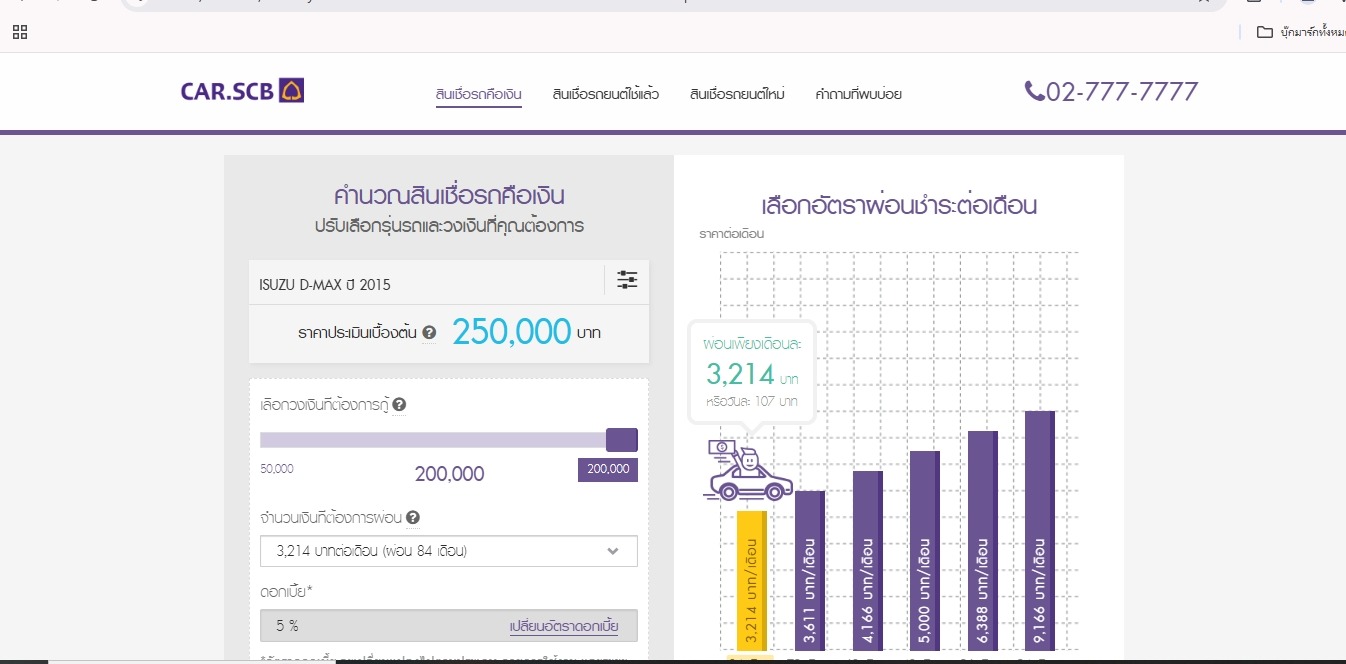Click the 250,000 estimated price value
1346x664 pixels.
(511, 332)
